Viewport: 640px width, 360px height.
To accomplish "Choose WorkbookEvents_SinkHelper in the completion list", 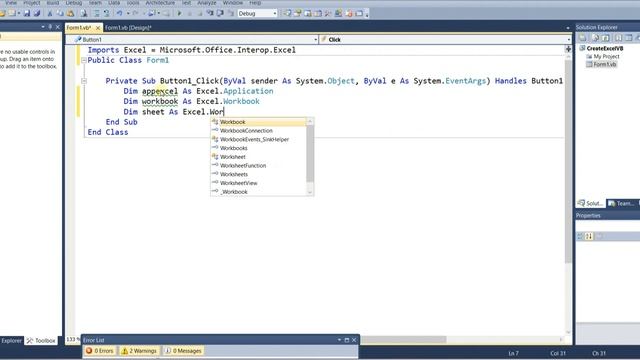I will [258, 139].
